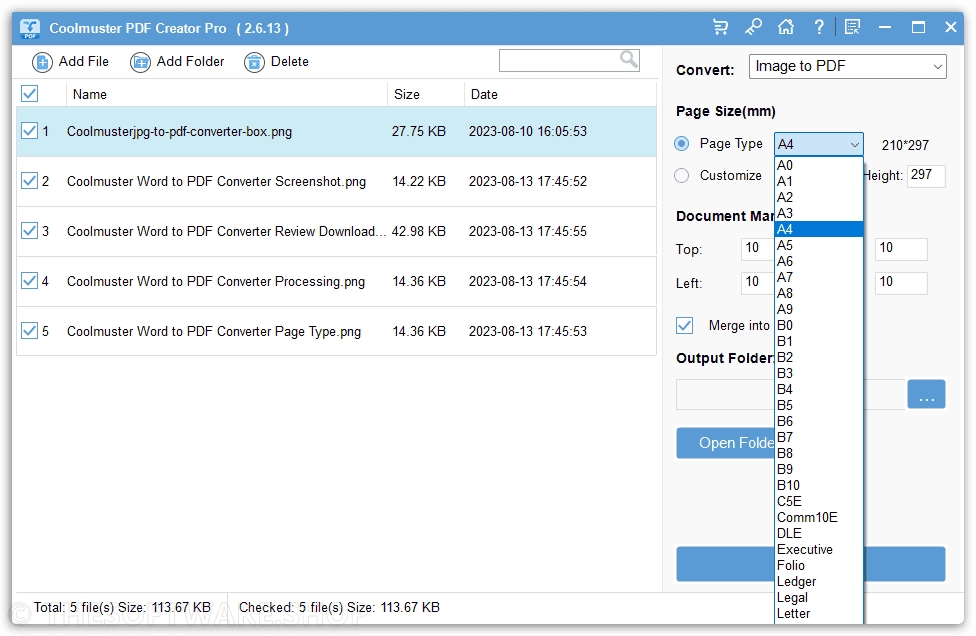Click the shopping cart purchase icon

click(720, 27)
